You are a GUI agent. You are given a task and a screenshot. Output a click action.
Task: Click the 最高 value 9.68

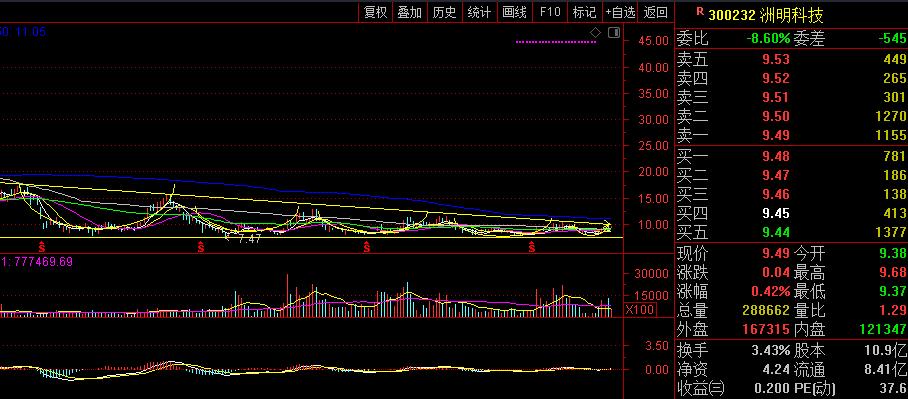(892, 272)
